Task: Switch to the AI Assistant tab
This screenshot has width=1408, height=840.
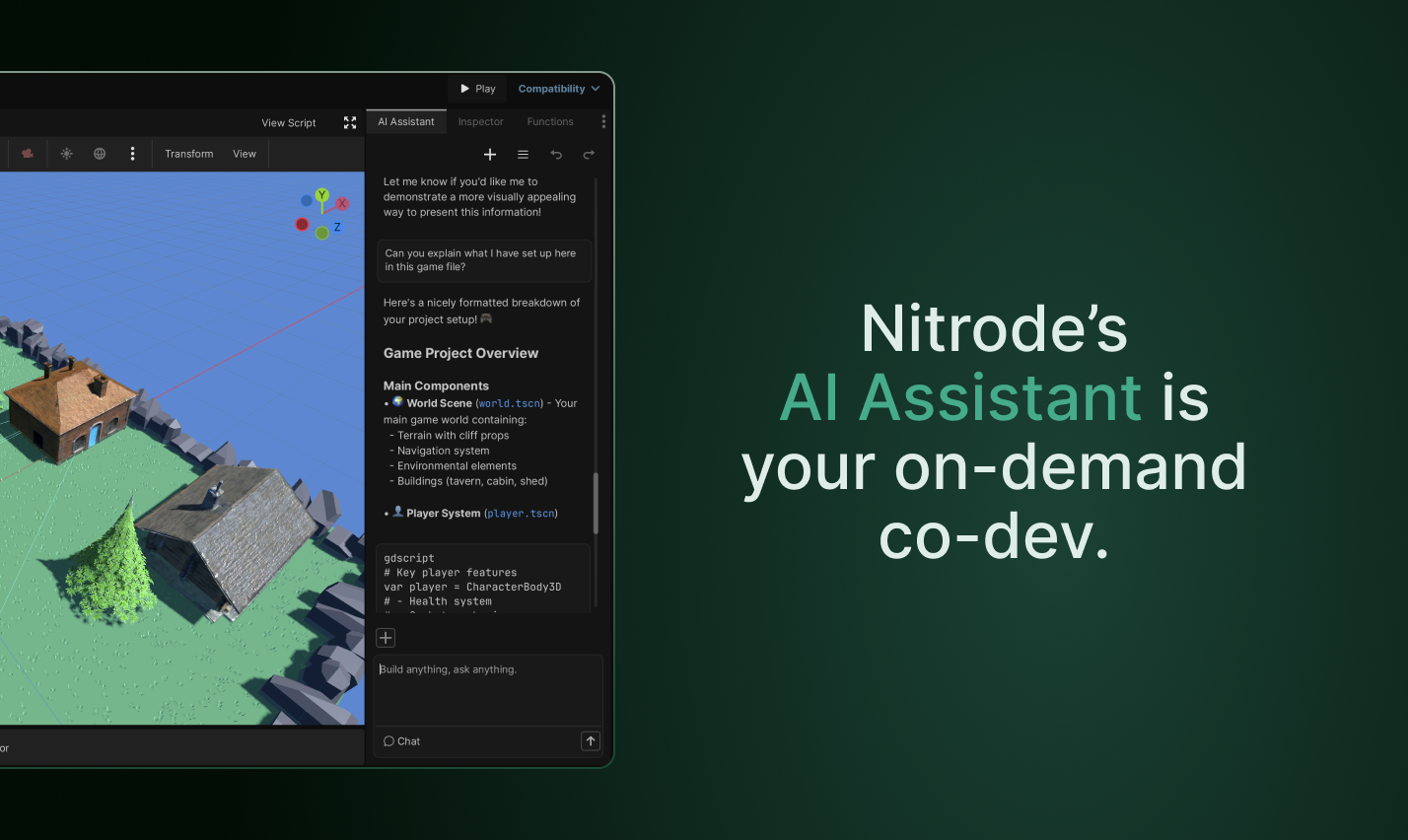Action: click(x=406, y=122)
